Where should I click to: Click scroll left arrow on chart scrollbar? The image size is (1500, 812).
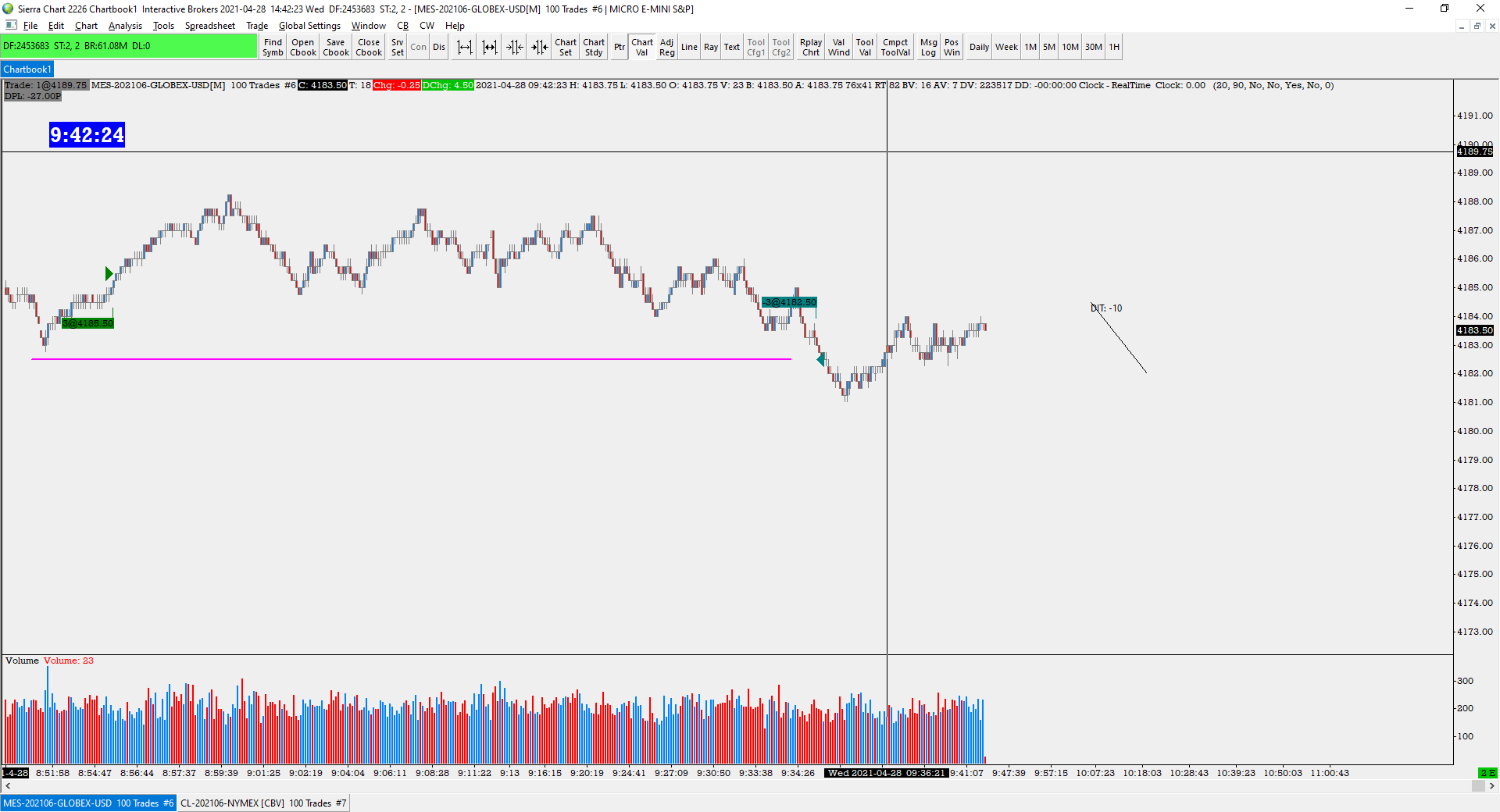point(8,786)
